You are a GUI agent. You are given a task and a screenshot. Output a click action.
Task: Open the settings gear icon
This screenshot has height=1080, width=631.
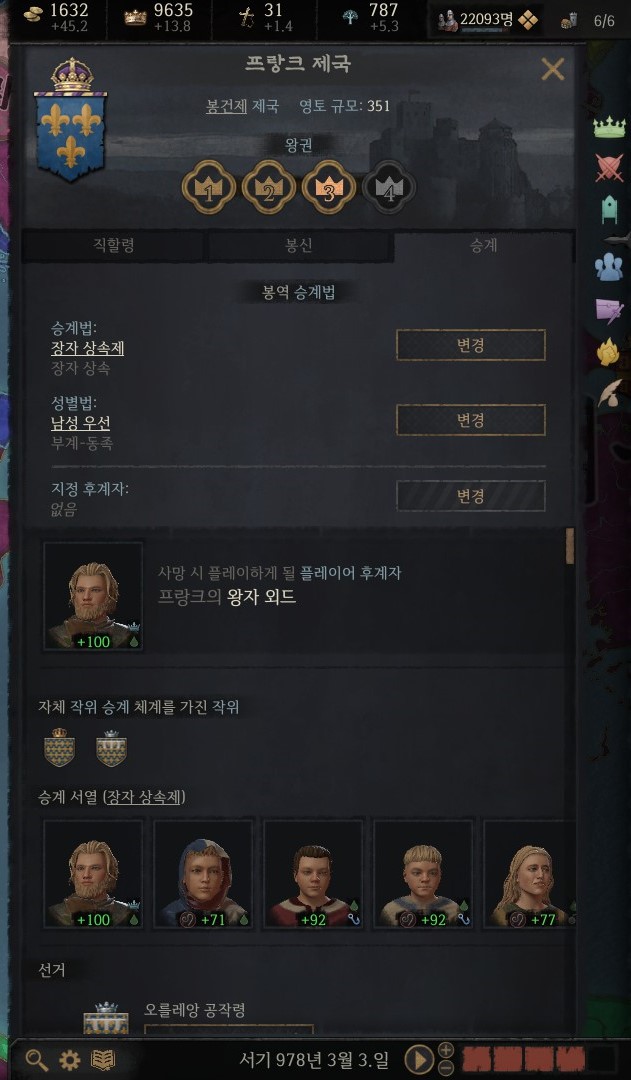(x=70, y=1059)
